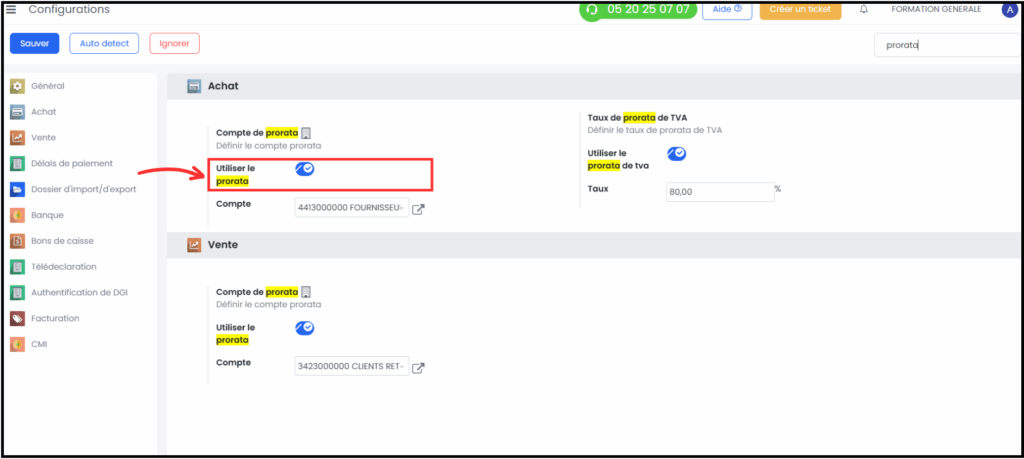
Task: Click the Vente chart icon in sidebar
Action: 18,138
